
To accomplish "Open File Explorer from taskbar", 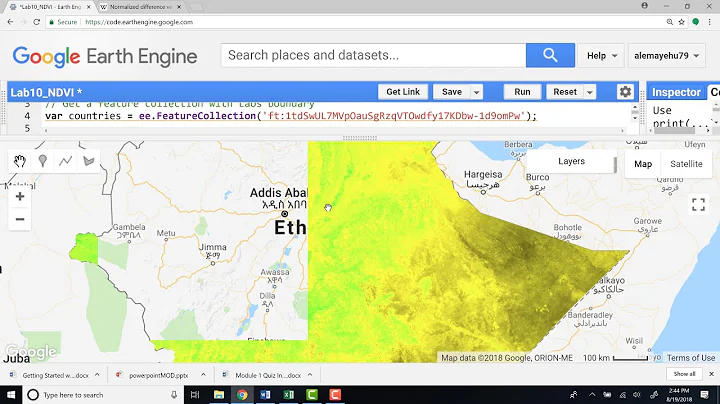I will [x=219, y=395].
